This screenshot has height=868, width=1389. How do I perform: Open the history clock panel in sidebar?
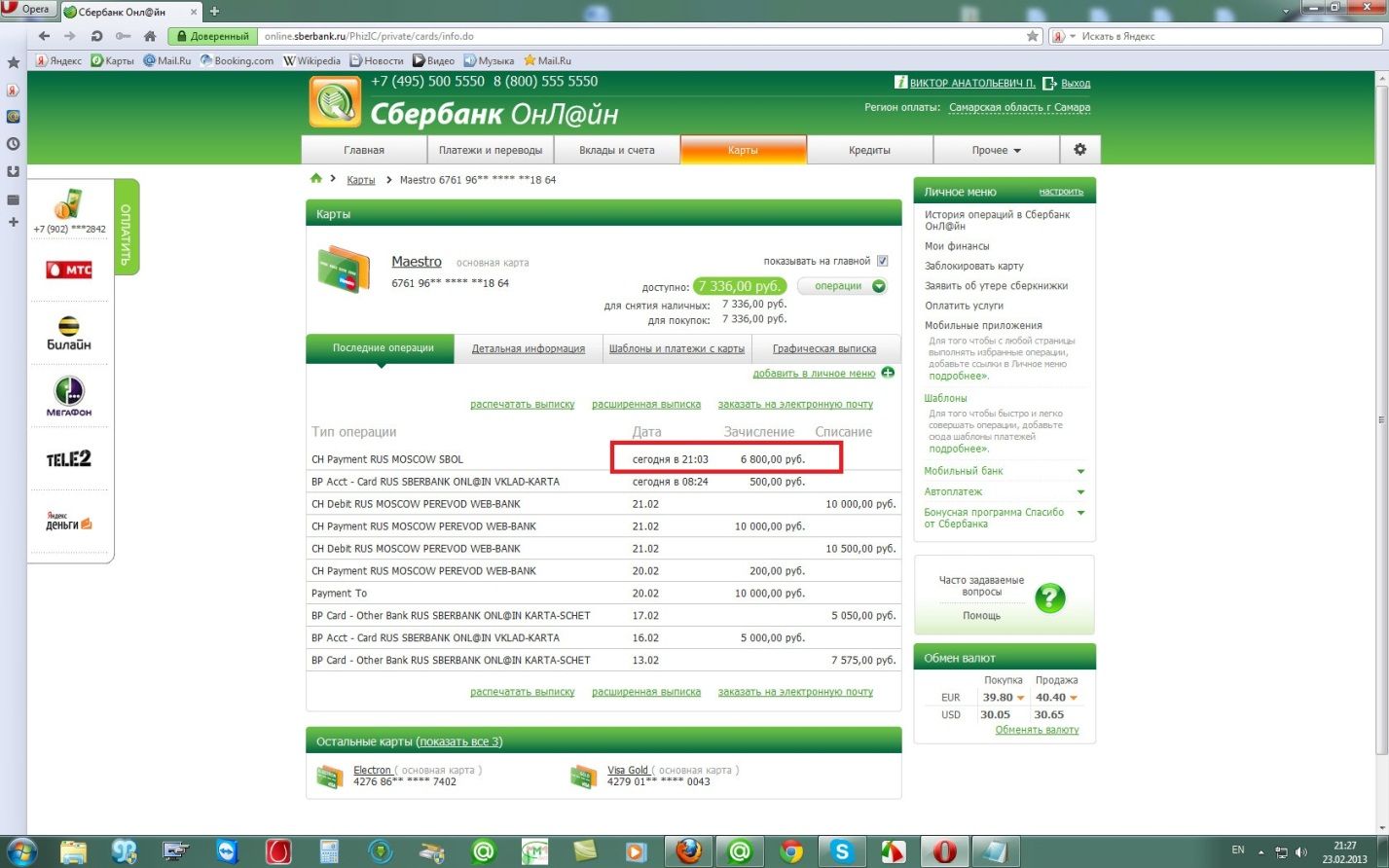pos(13,143)
